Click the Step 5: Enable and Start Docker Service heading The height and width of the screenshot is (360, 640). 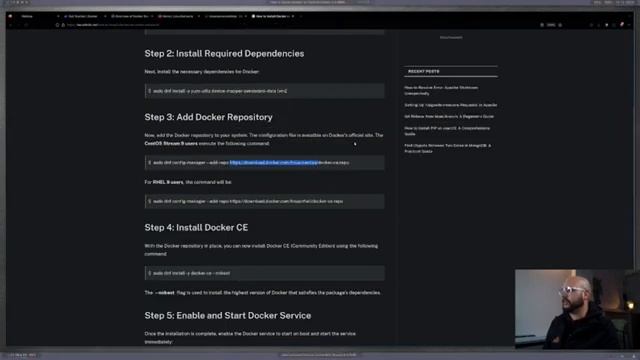[x=227, y=316]
